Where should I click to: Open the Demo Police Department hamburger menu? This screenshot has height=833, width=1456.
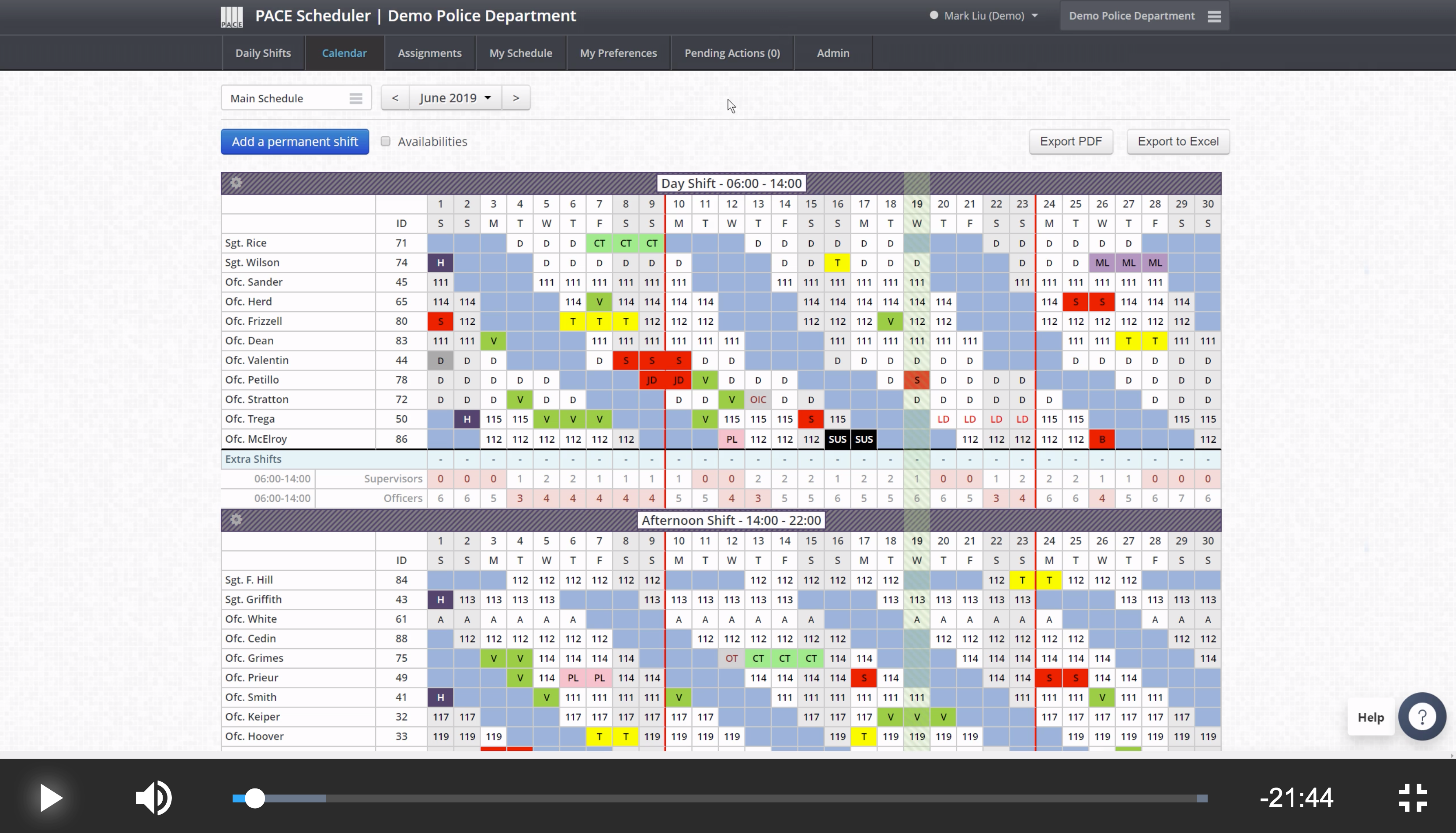click(x=1215, y=16)
